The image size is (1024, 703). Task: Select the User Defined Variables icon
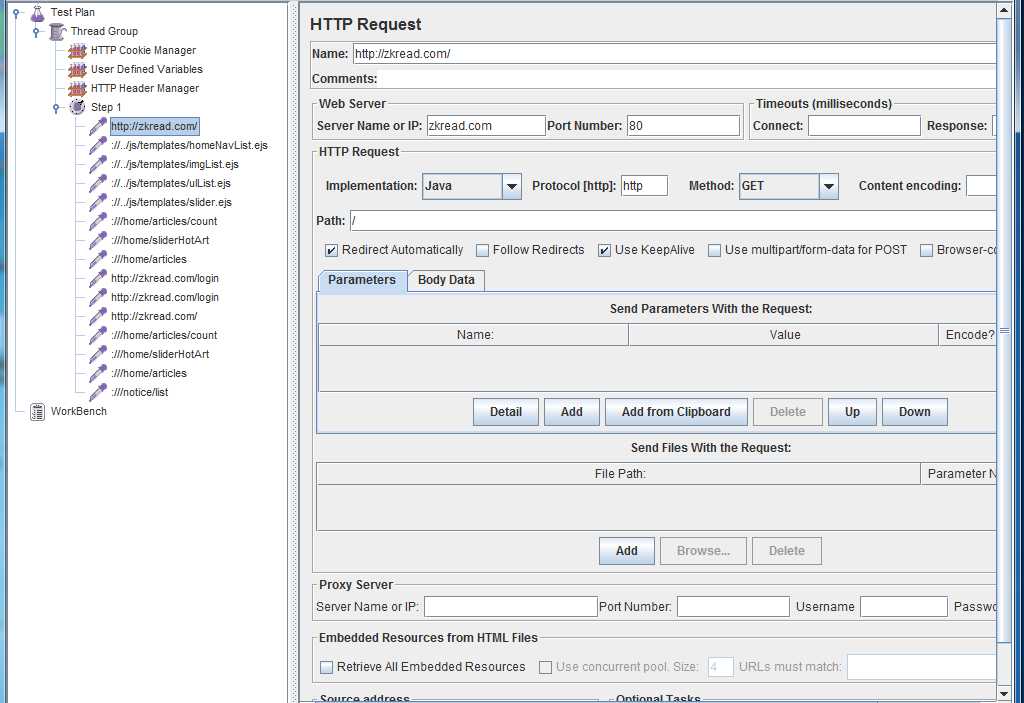(77, 70)
